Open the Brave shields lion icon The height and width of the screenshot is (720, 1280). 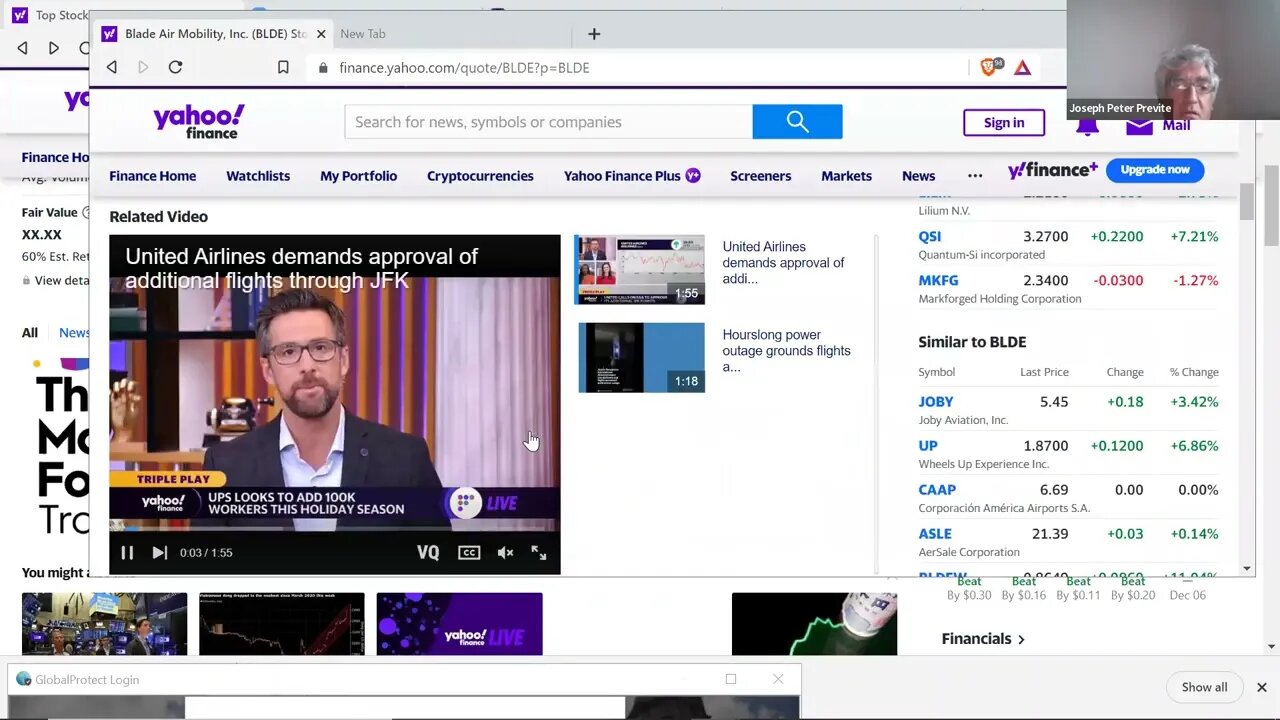point(989,67)
